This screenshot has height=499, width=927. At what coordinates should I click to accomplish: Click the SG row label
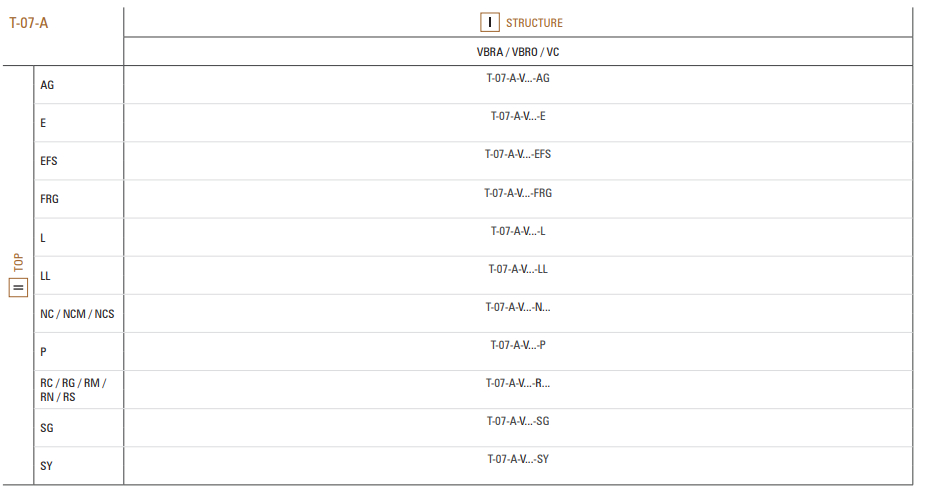pyautogui.click(x=47, y=428)
